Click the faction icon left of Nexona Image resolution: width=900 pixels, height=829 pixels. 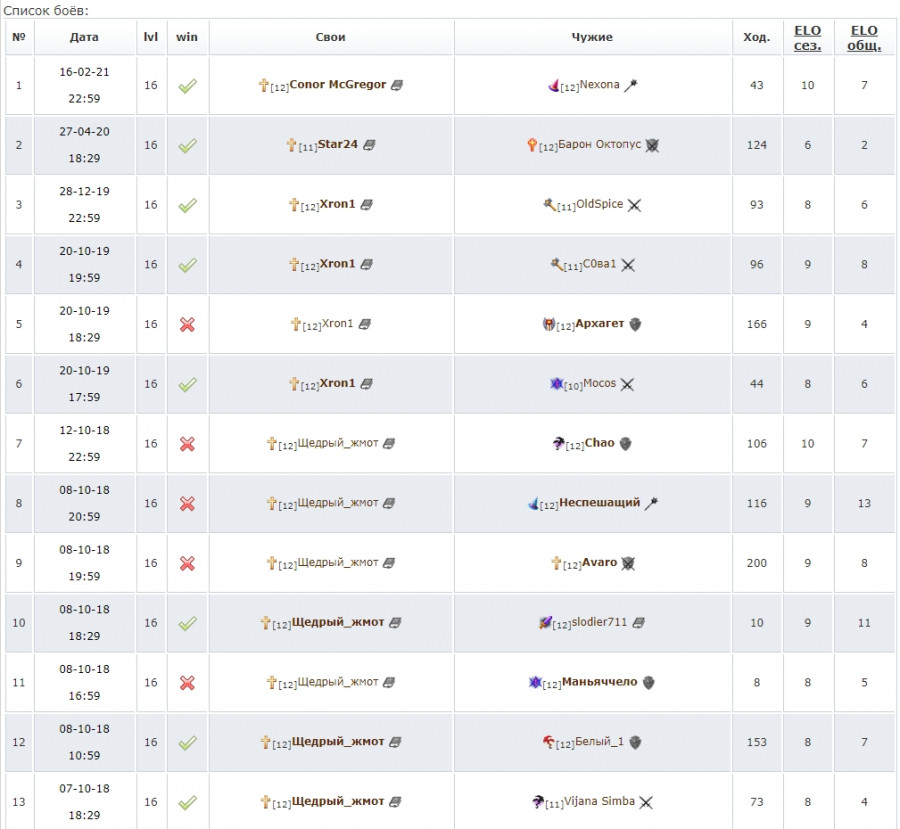(x=553, y=86)
